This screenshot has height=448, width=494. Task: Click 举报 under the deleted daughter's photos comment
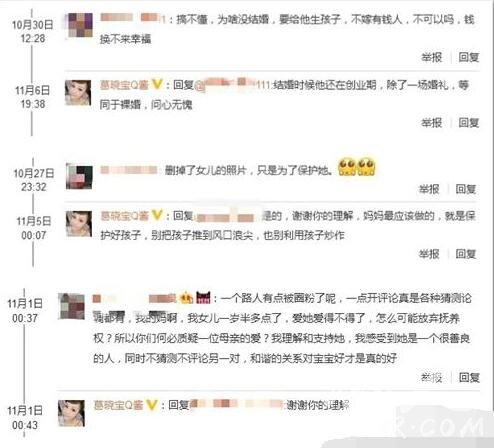[x=429, y=189]
